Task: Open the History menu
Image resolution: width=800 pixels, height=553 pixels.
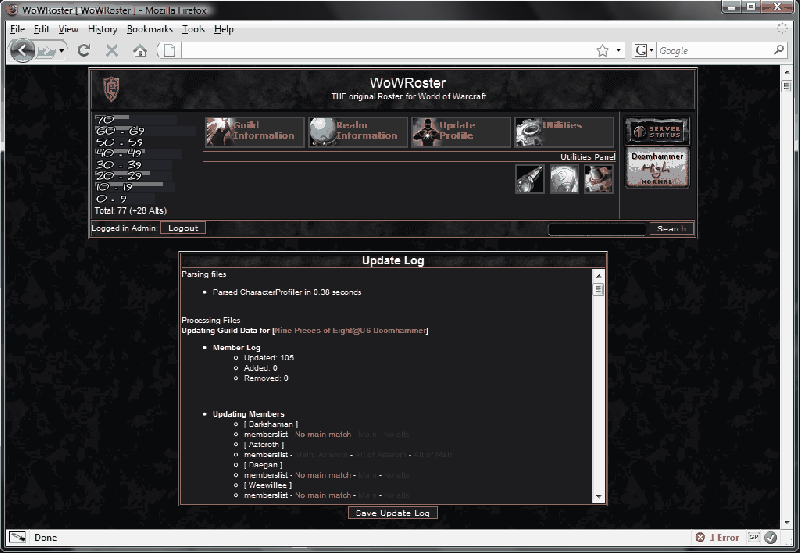Action: tap(102, 29)
